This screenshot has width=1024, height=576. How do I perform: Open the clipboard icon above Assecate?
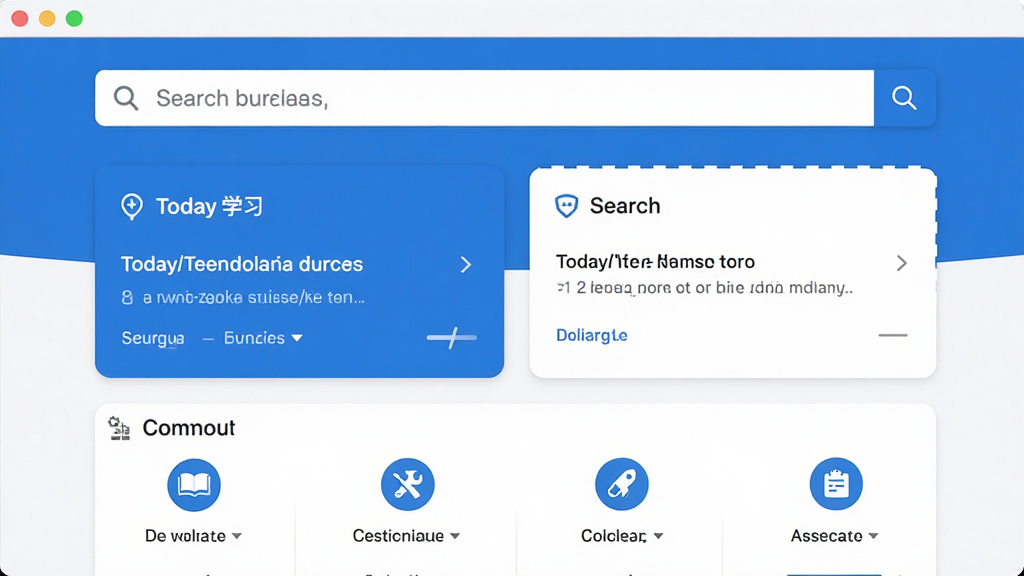[x=836, y=485]
